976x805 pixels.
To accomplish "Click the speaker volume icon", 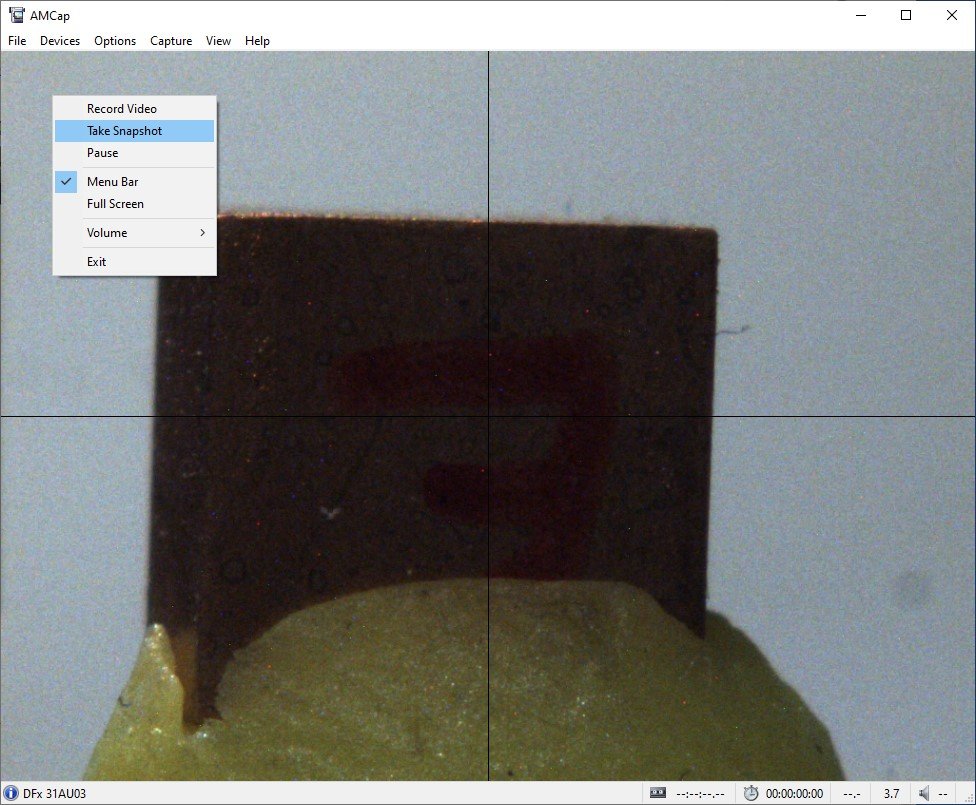I will 924,793.
